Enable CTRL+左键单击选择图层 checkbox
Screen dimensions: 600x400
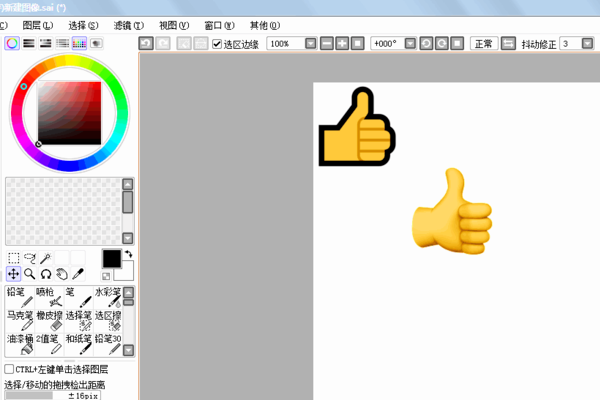tap(10, 369)
